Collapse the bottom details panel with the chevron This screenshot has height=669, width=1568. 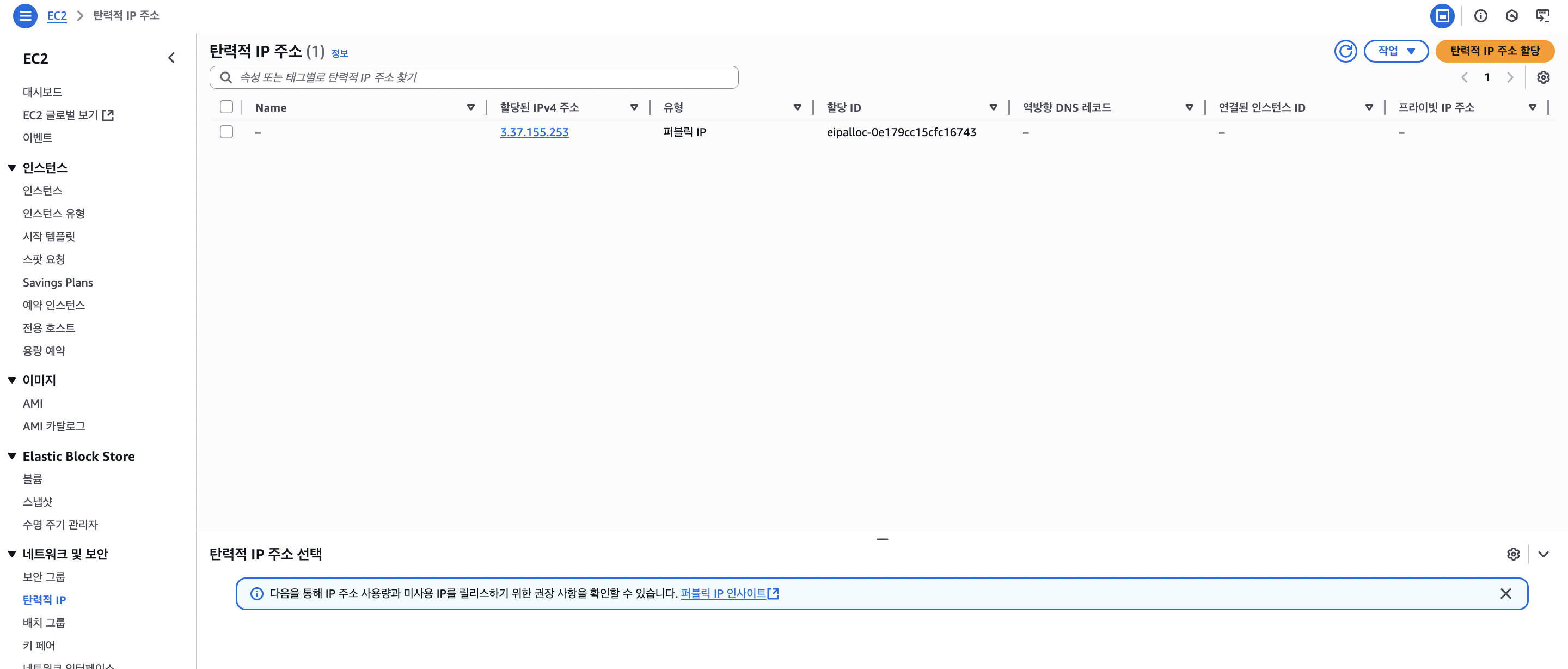[1543, 554]
